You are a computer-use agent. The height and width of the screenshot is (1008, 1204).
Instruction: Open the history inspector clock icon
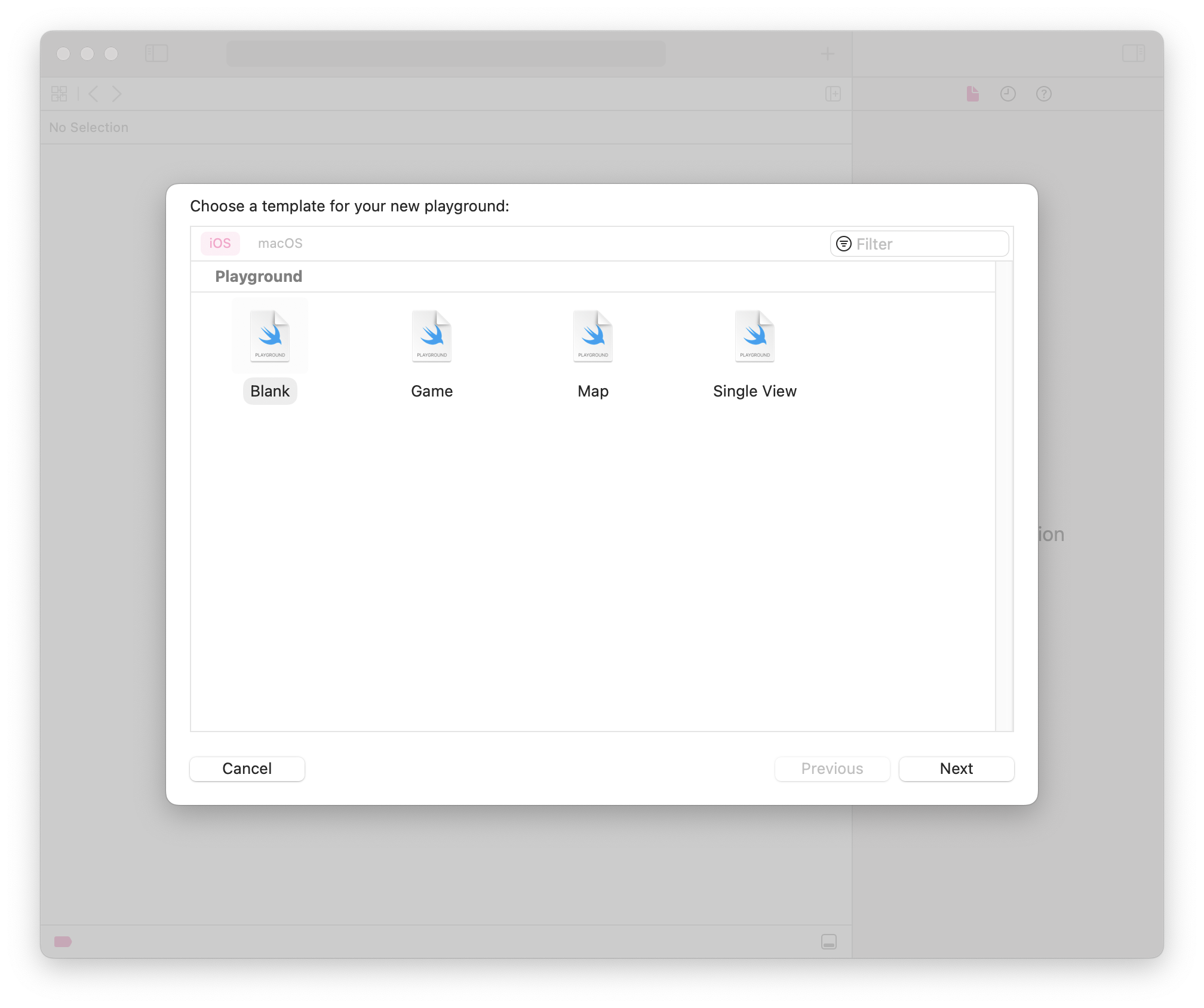point(1008,94)
